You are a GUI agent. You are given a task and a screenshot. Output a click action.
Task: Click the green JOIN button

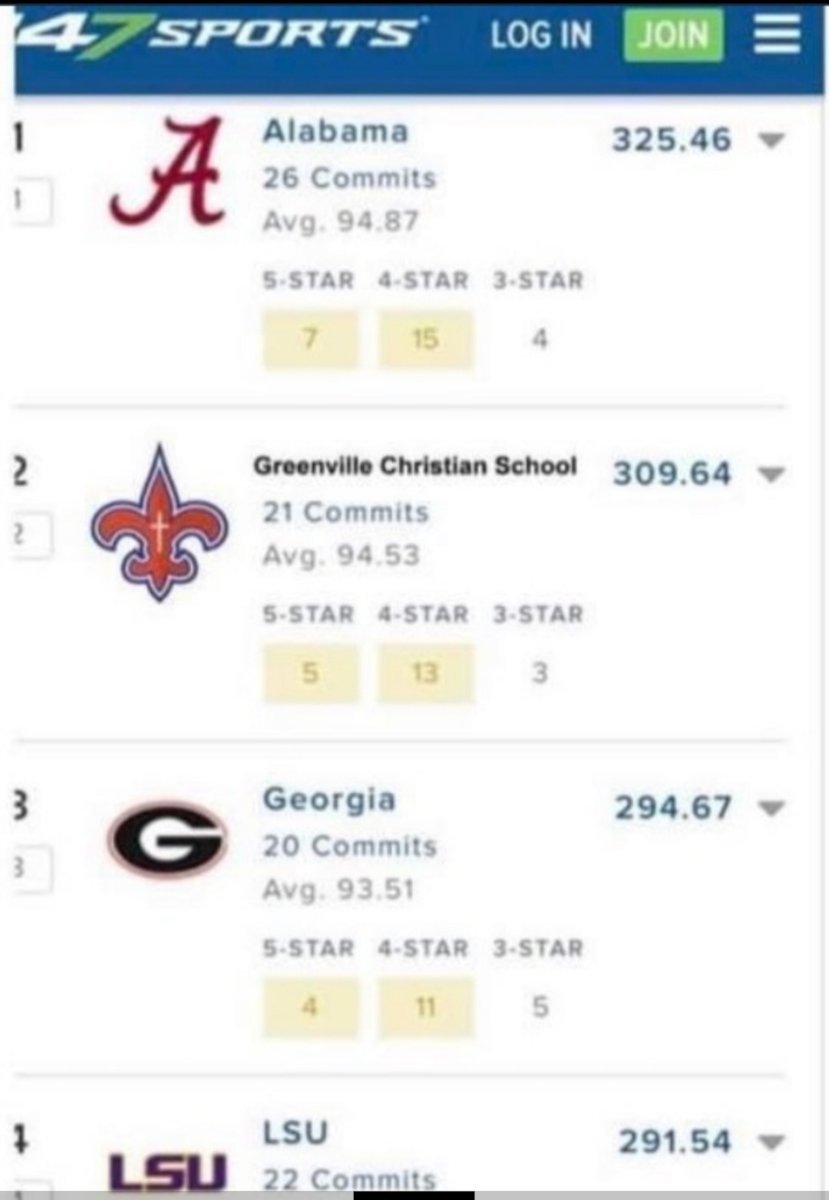pyautogui.click(x=673, y=36)
